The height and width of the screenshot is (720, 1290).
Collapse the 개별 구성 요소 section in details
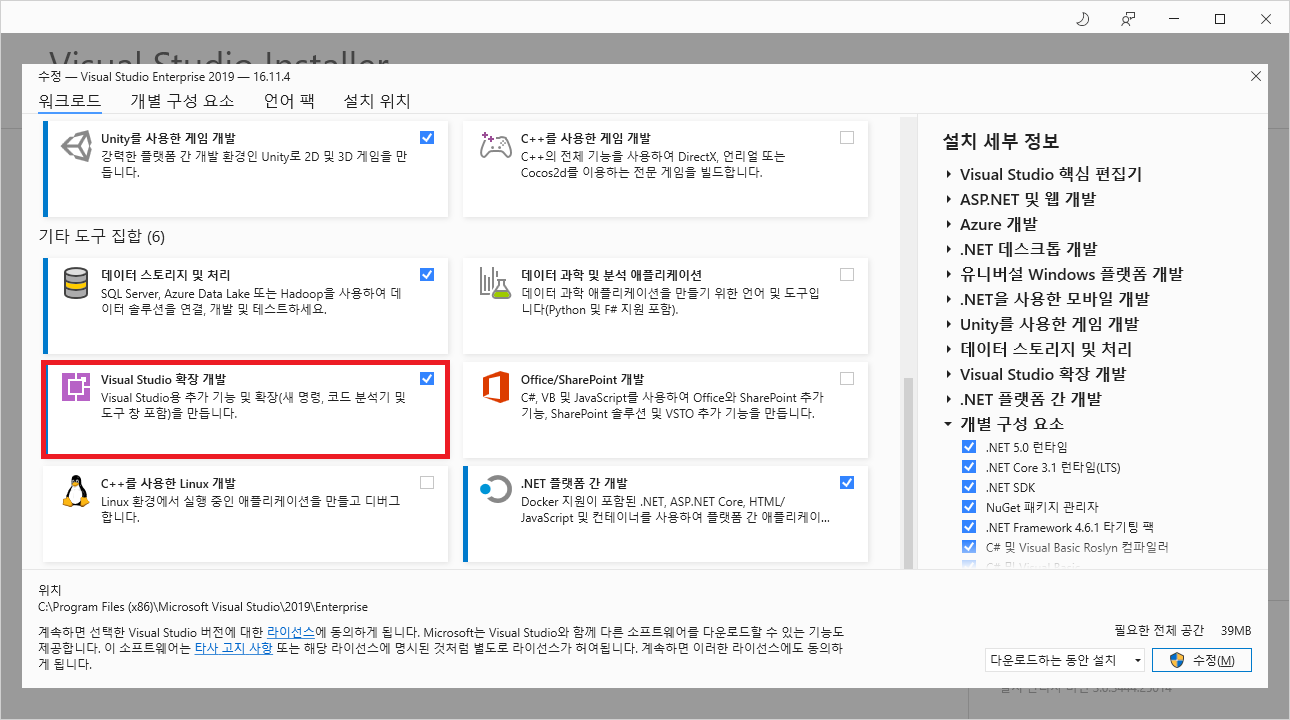click(948, 424)
